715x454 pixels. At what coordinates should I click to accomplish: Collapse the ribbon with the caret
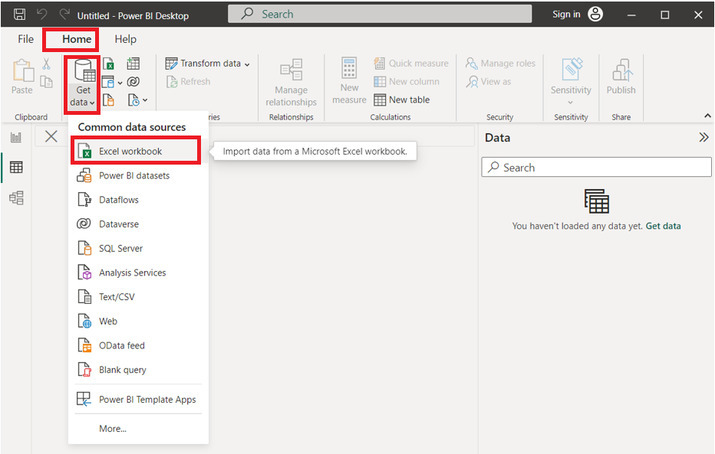707,116
